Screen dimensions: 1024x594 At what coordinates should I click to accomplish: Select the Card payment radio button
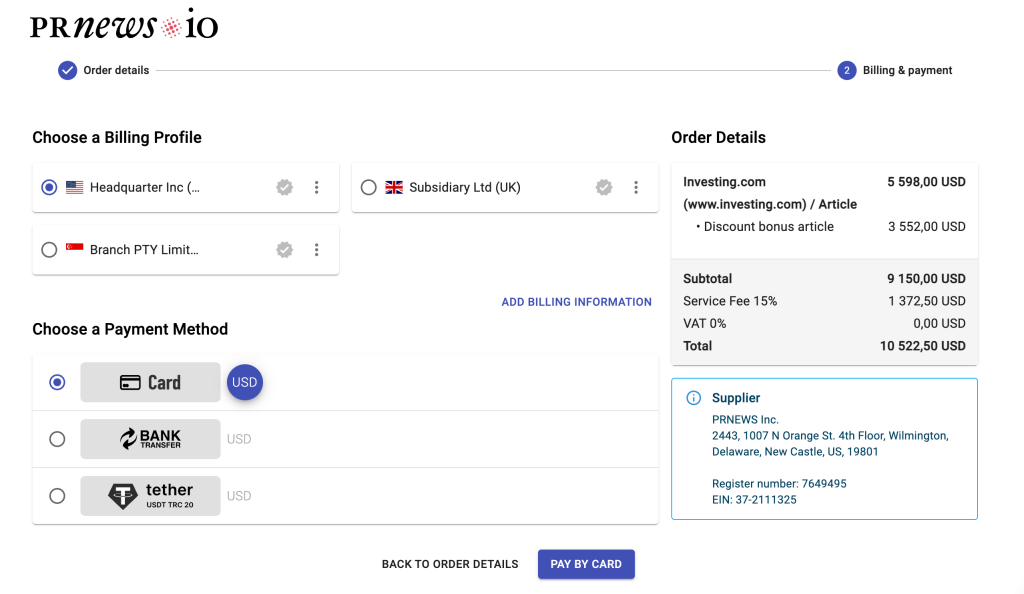pyautogui.click(x=57, y=382)
